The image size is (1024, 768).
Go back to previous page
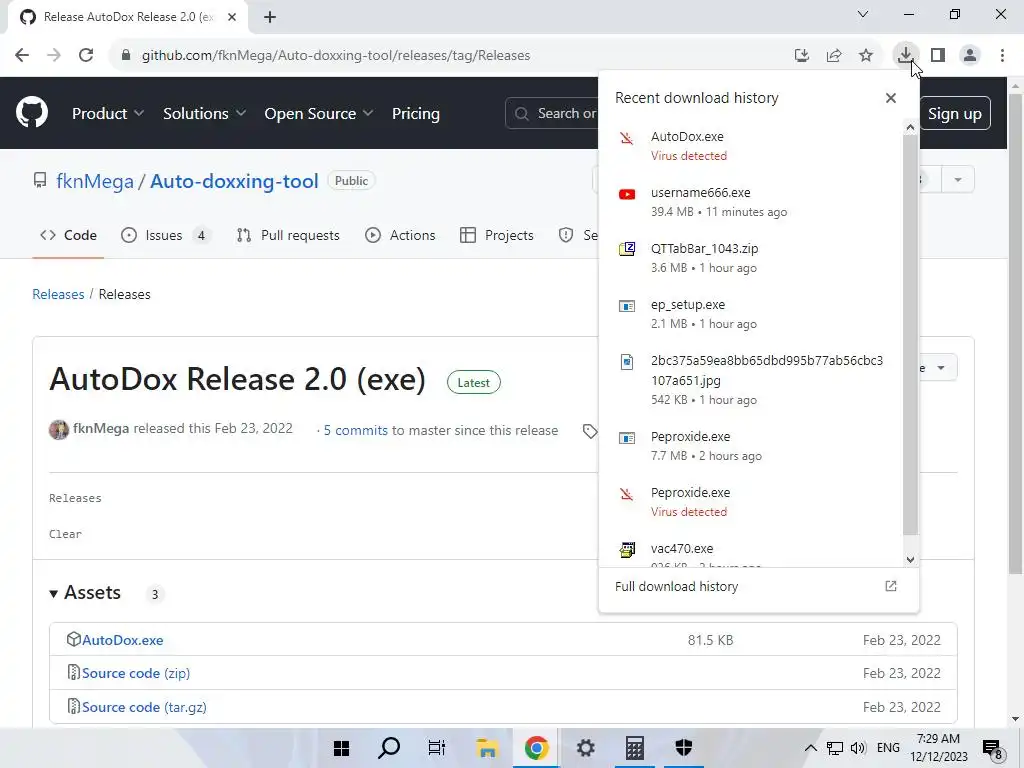tap(22, 56)
